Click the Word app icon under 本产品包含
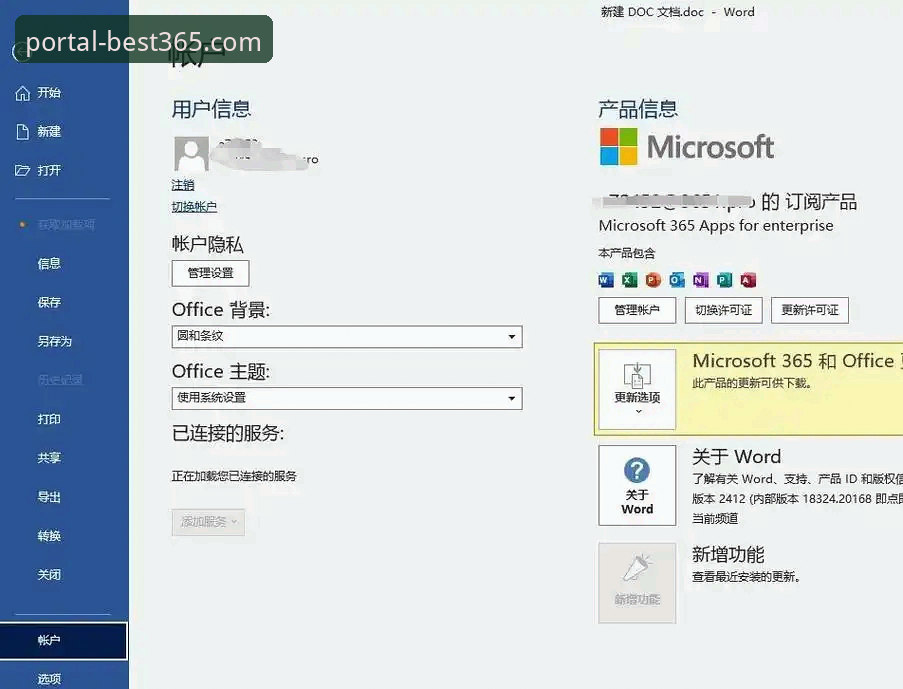The width and height of the screenshot is (903, 689). coord(606,280)
